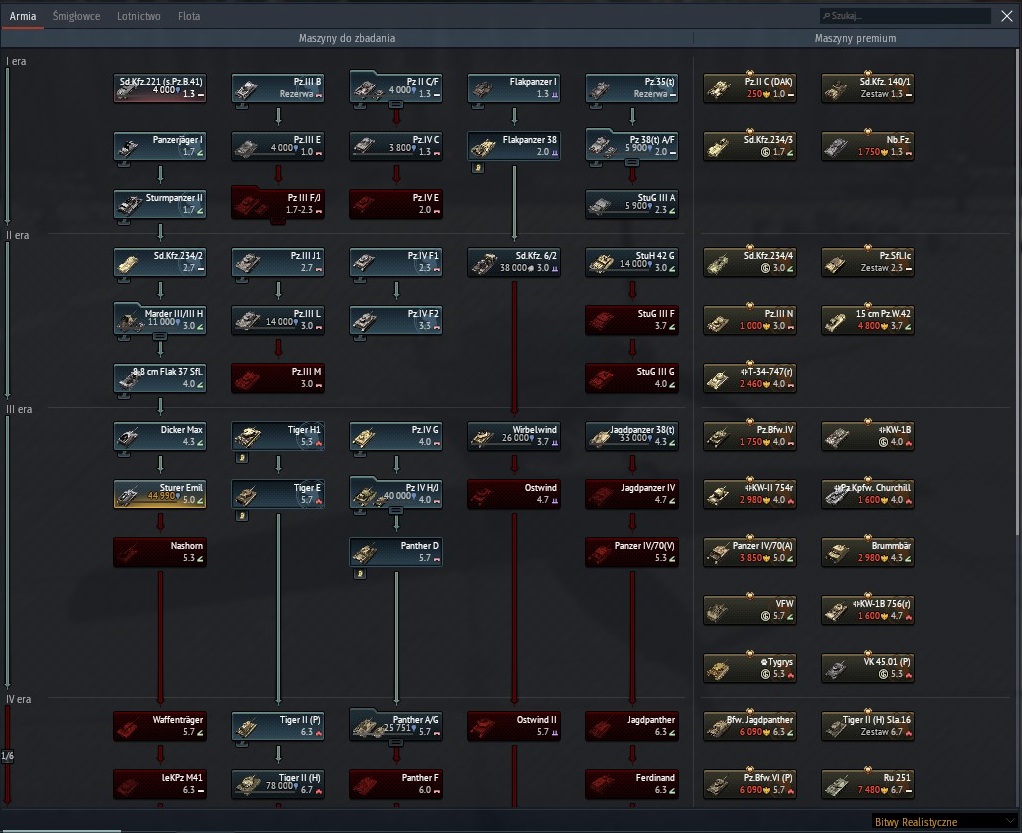This screenshot has height=833, width=1022.
Task: Select premium Brummbär
Action: point(868,552)
